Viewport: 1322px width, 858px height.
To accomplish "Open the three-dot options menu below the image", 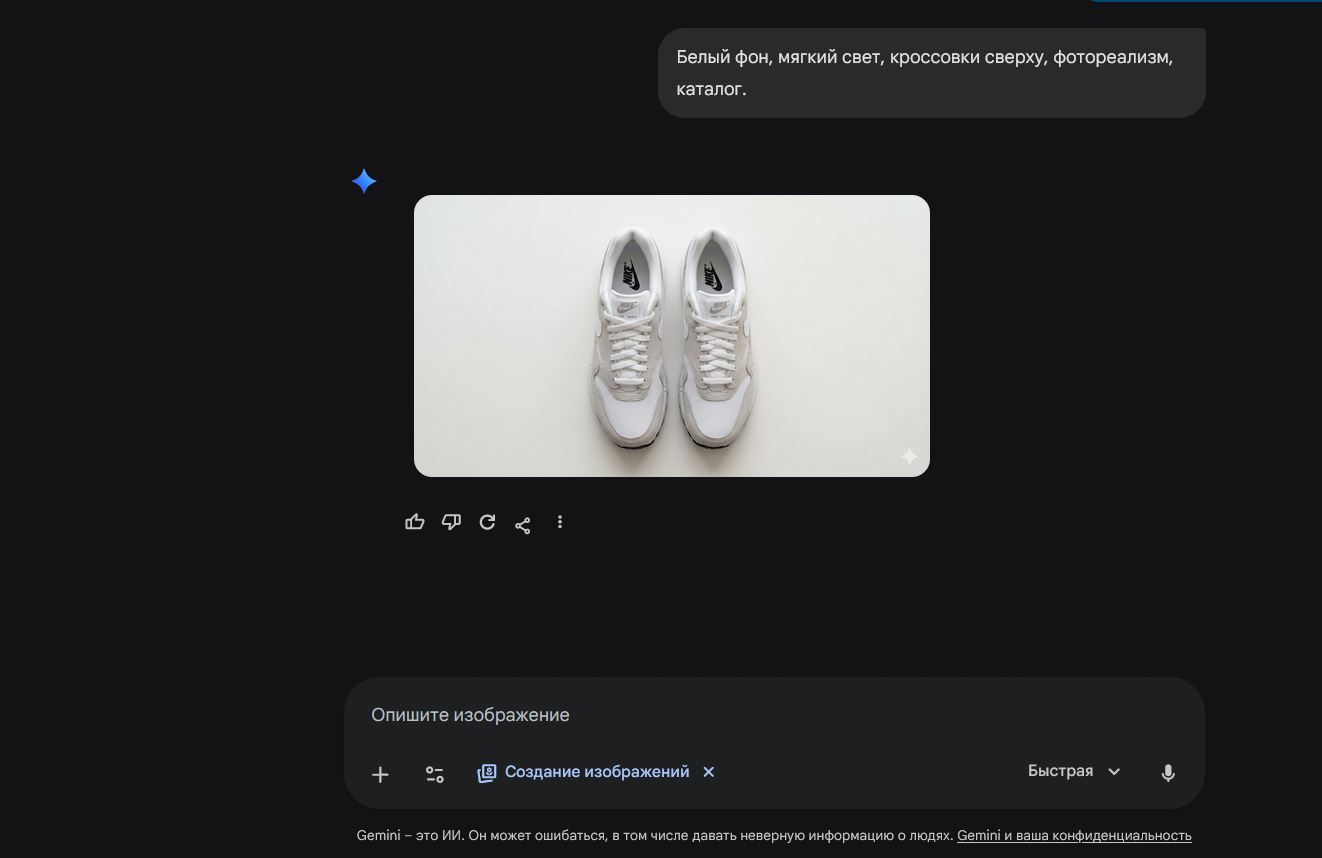I will coord(560,522).
